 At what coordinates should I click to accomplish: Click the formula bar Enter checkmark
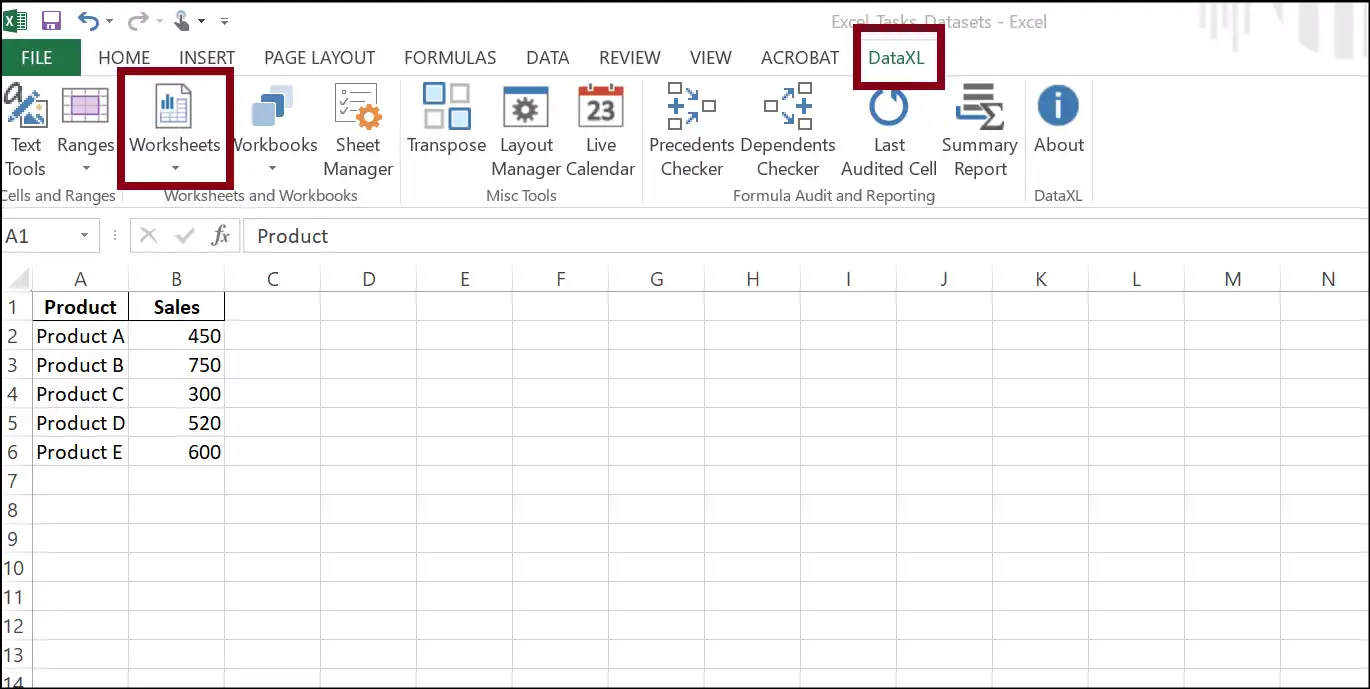185,236
